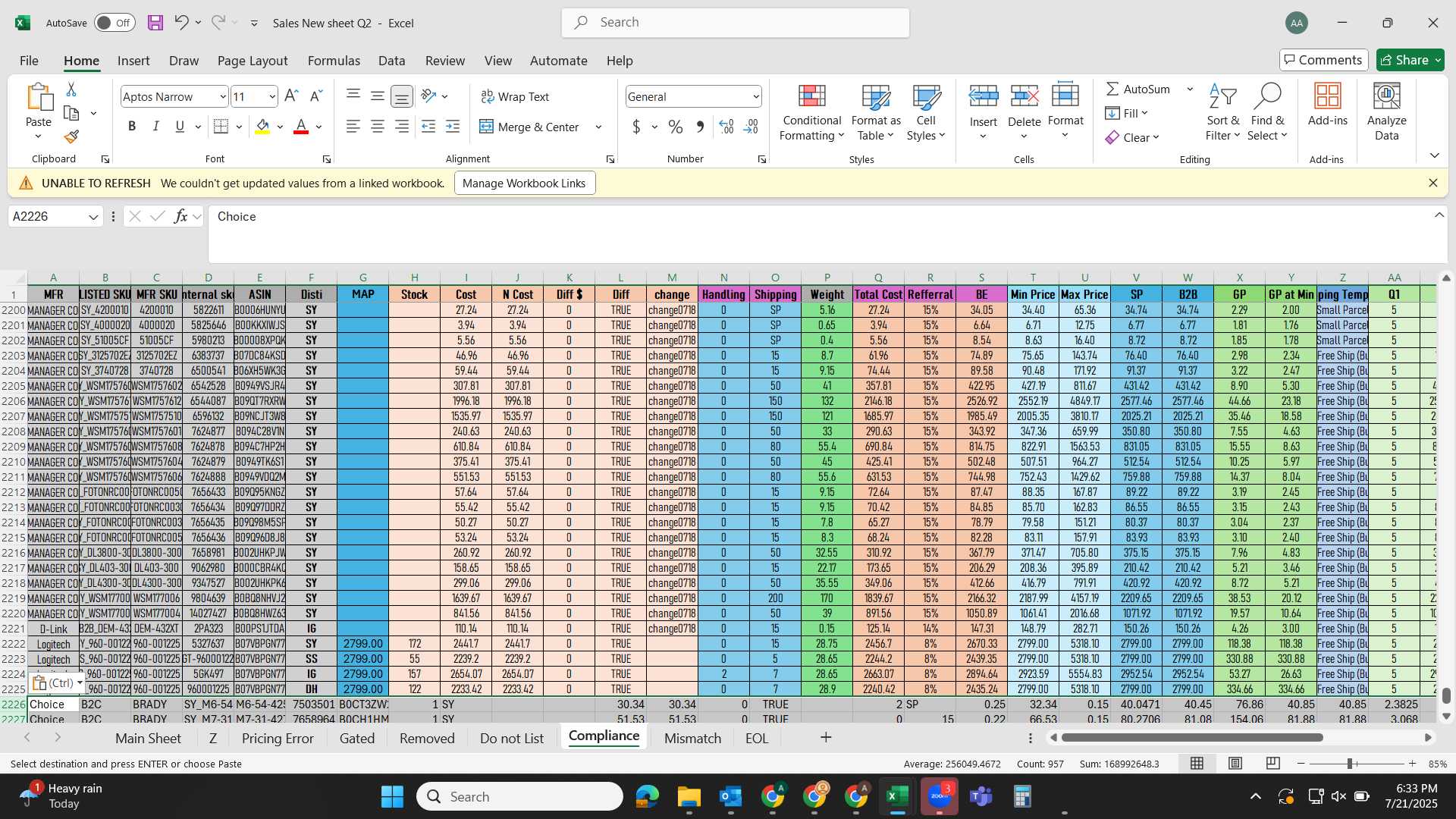Toggle Middle Align vertical alignment
1456x819 pixels.
(x=377, y=96)
